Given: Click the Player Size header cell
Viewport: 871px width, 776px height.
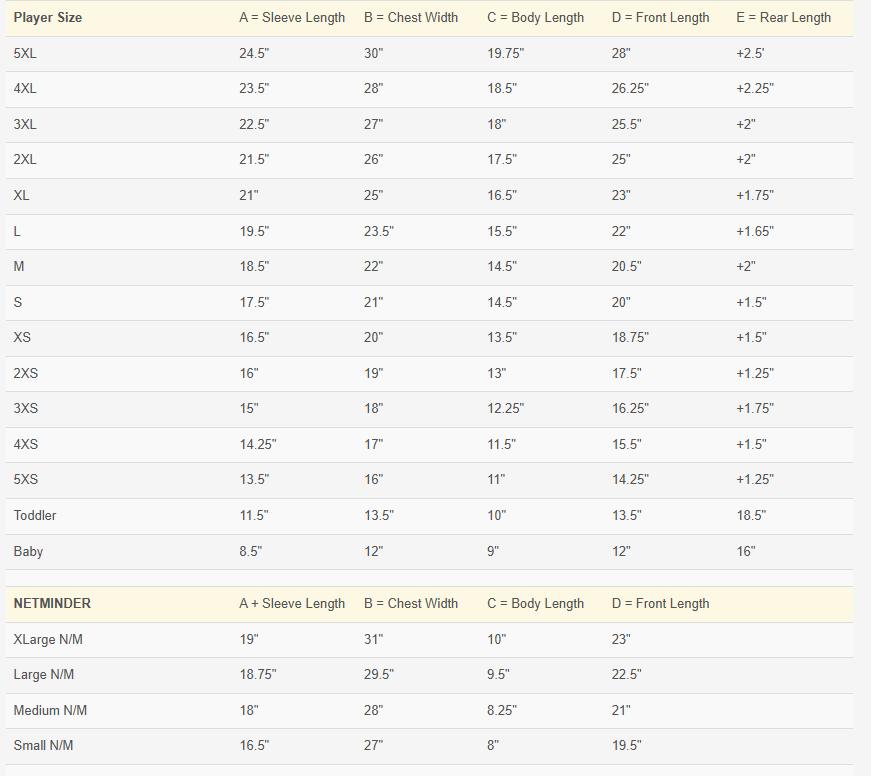Looking at the screenshot, I should (48, 18).
